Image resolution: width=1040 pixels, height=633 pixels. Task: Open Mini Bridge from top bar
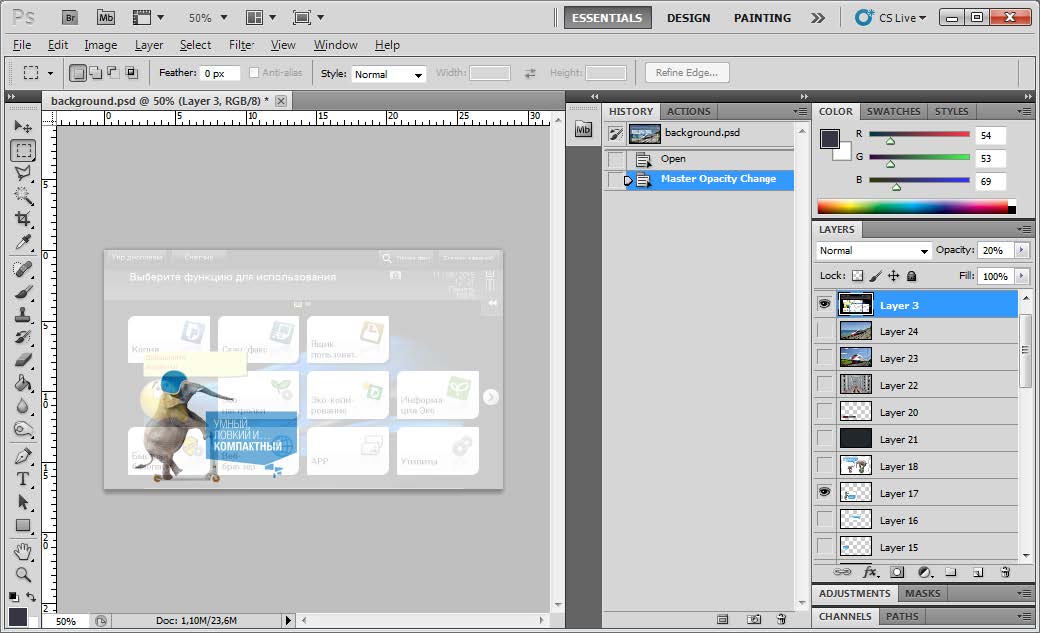105,18
